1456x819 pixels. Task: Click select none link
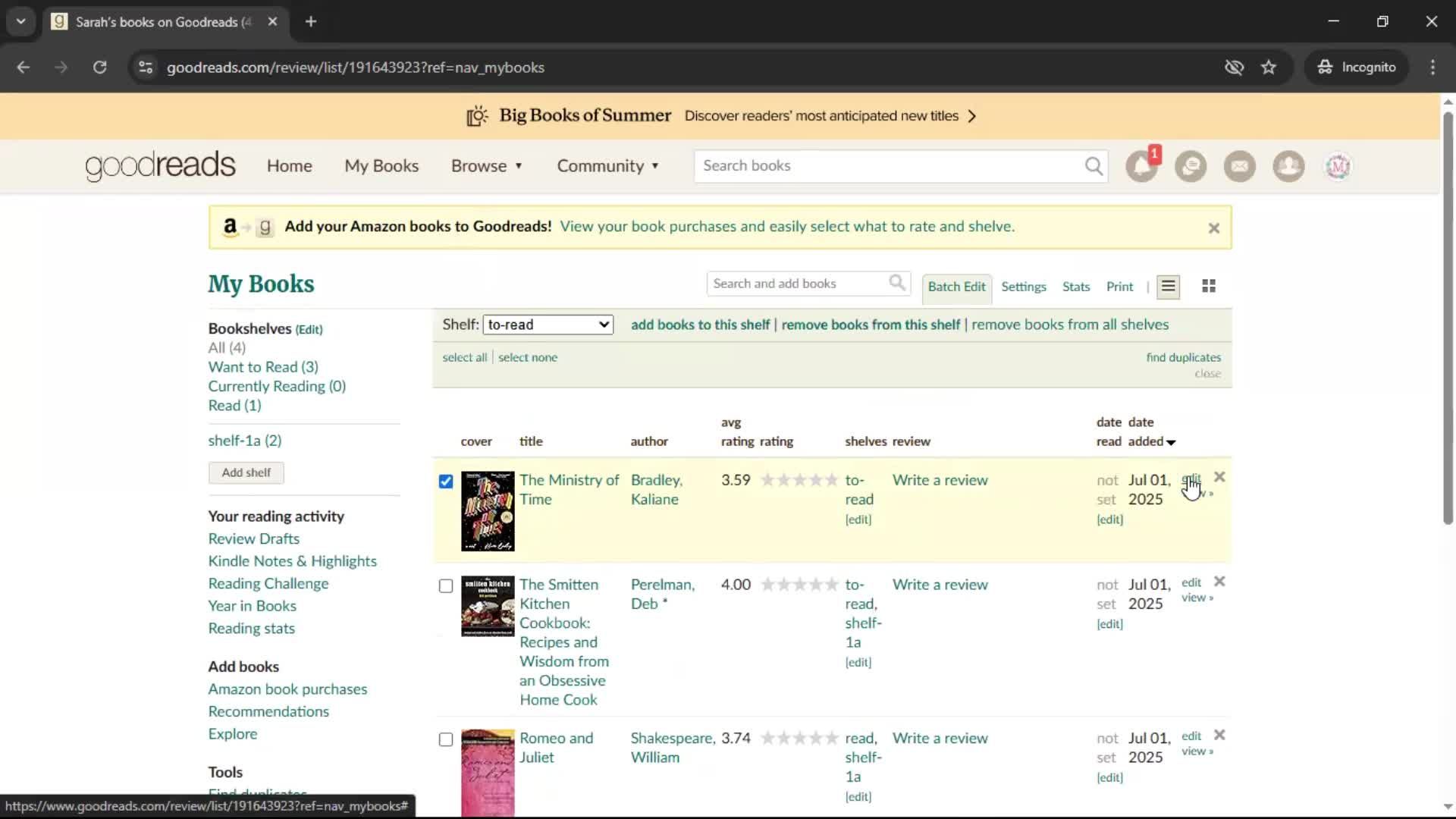(x=528, y=357)
